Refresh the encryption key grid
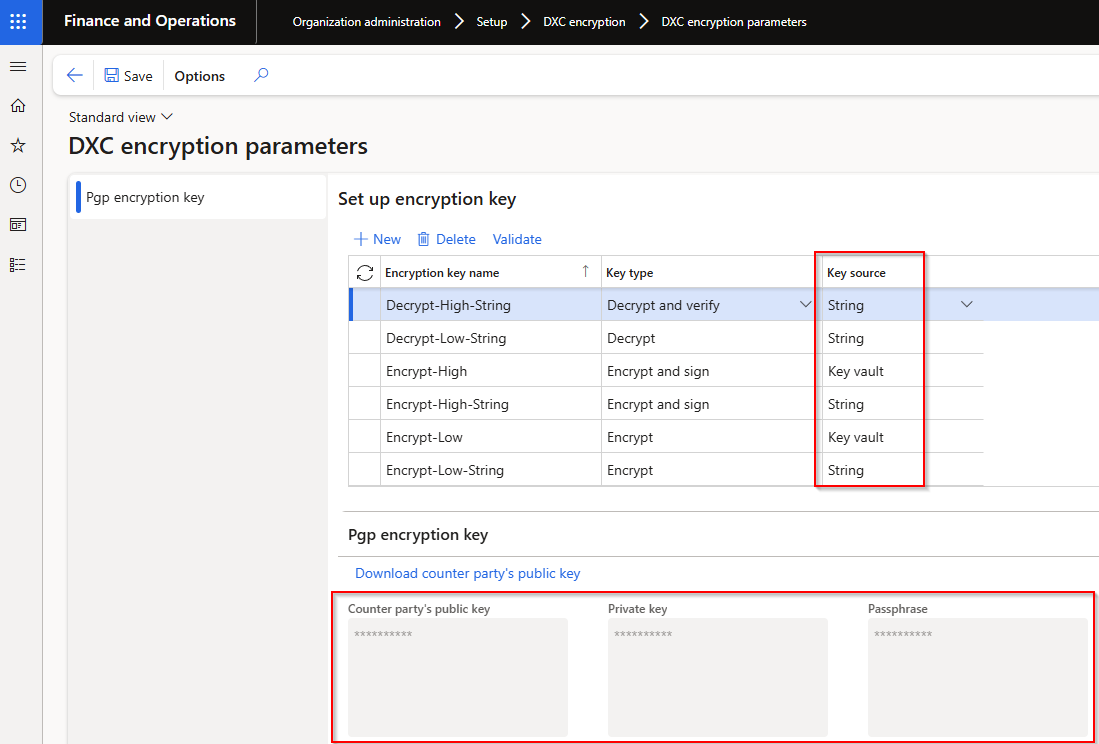Viewport: 1099px width, 744px height. (365, 272)
